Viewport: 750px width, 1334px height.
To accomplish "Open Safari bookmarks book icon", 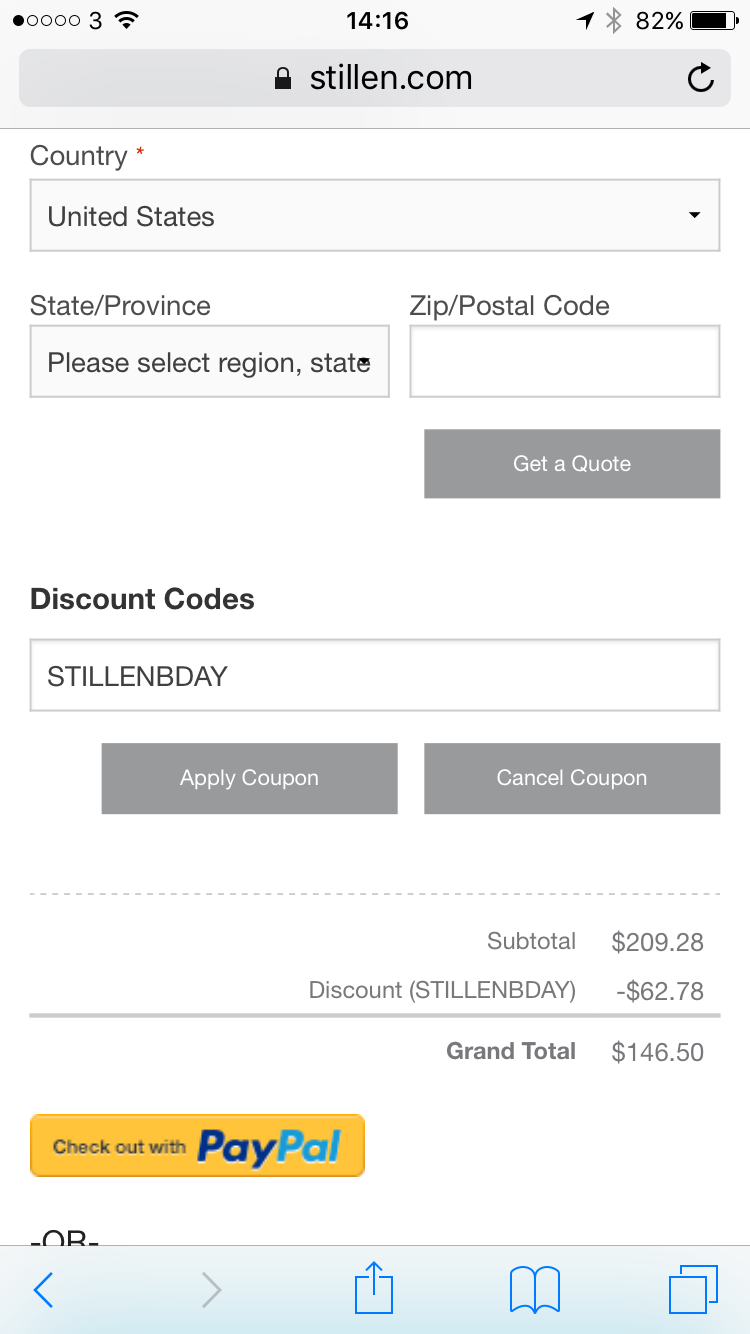I will (534, 1289).
